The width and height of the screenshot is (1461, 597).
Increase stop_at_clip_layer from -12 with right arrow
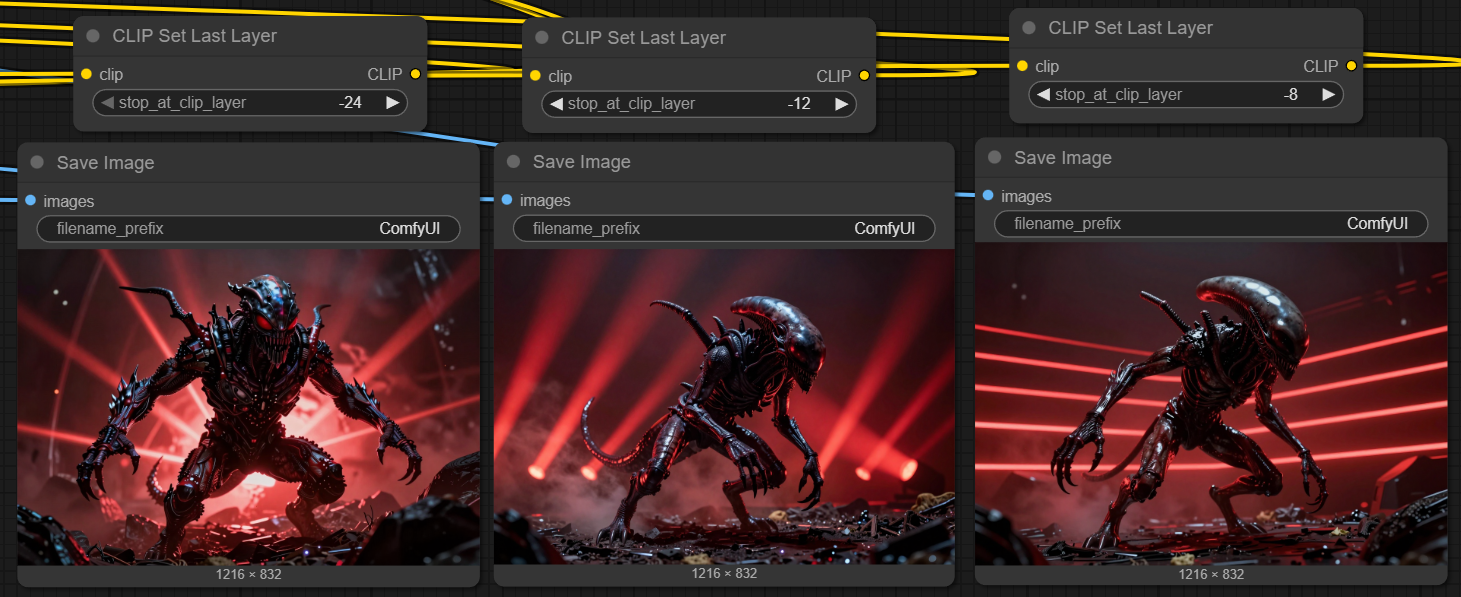coord(841,104)
